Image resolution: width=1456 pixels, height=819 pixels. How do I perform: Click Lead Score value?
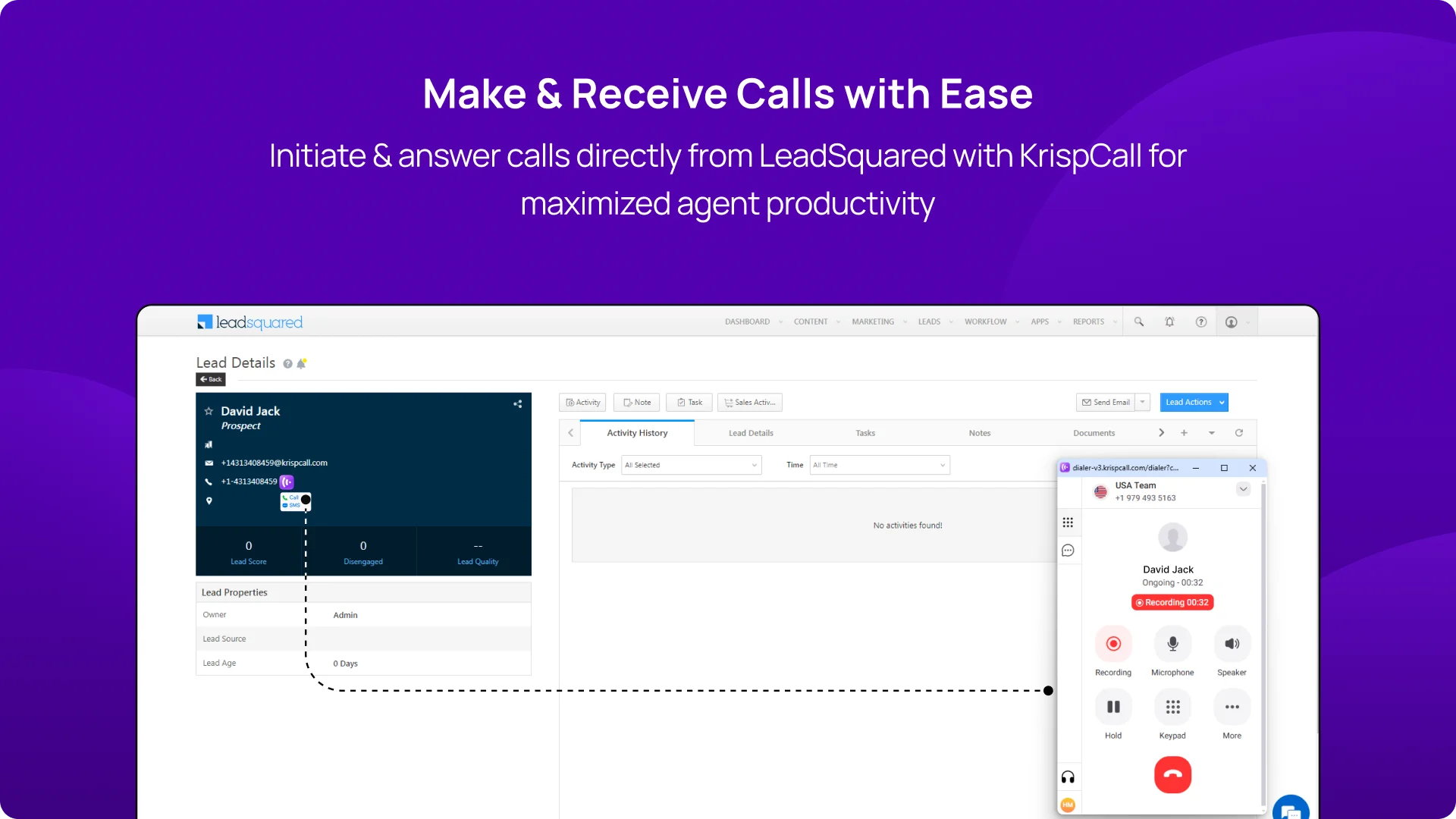pos(249,546)
